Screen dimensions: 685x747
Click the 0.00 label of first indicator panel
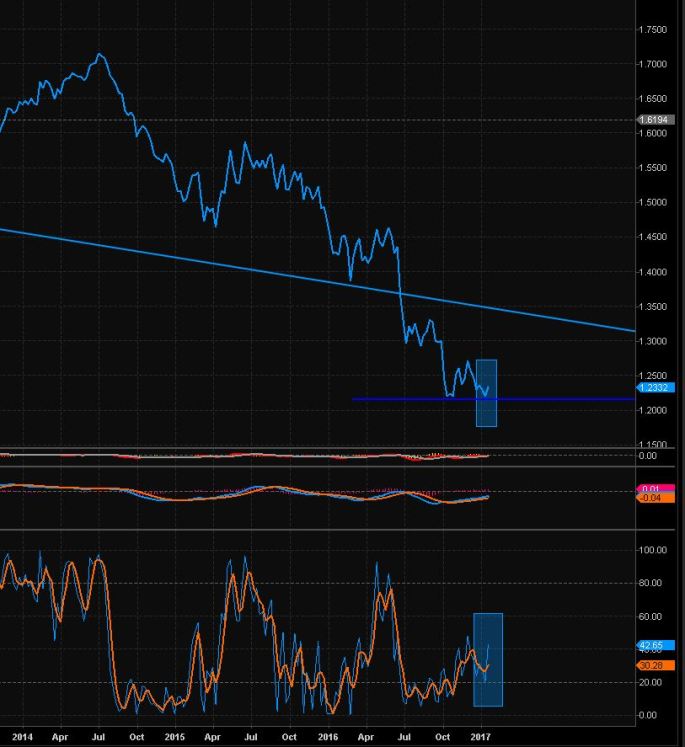[x=647, y=456]
